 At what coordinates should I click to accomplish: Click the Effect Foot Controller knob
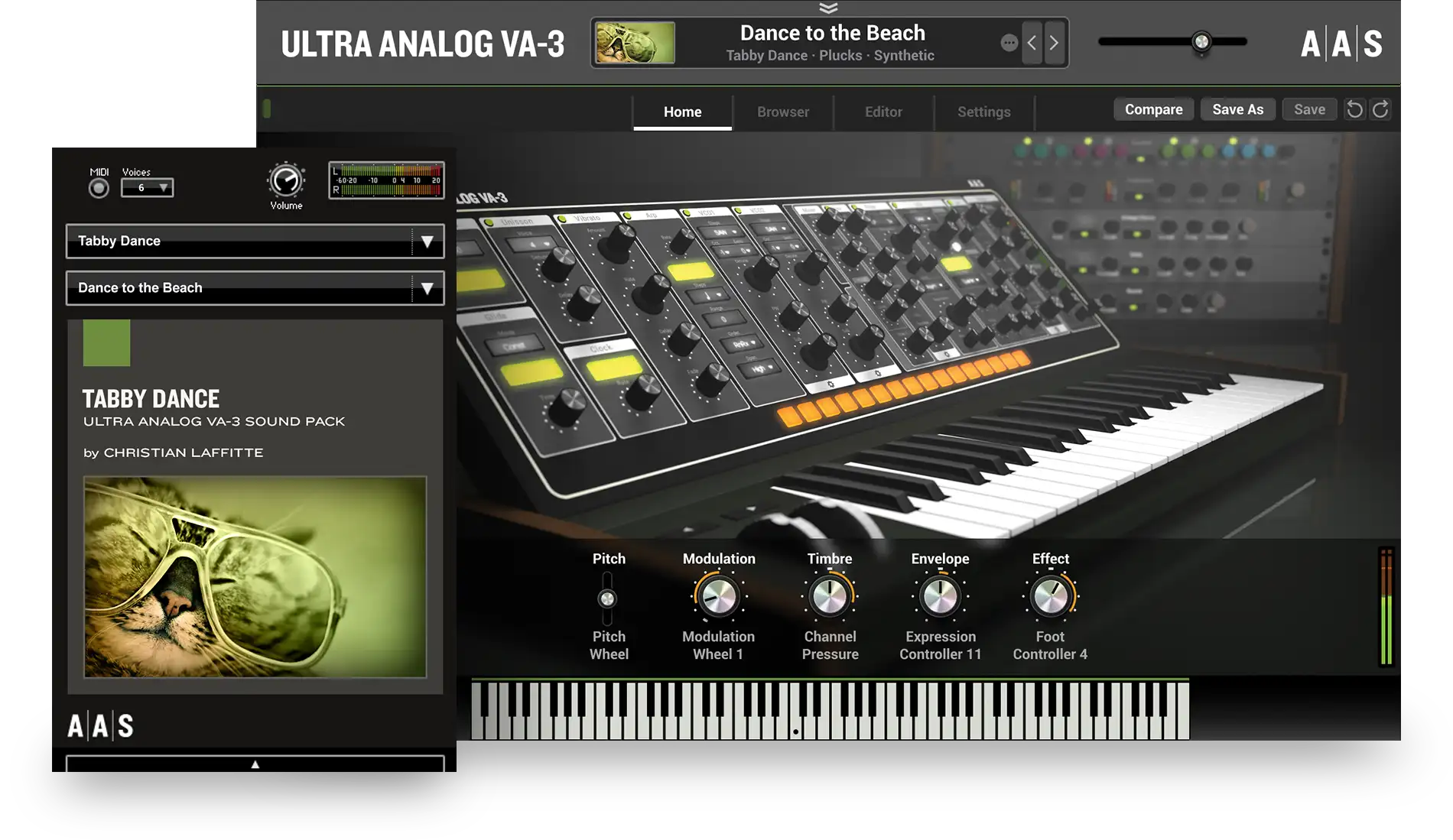1050,597
